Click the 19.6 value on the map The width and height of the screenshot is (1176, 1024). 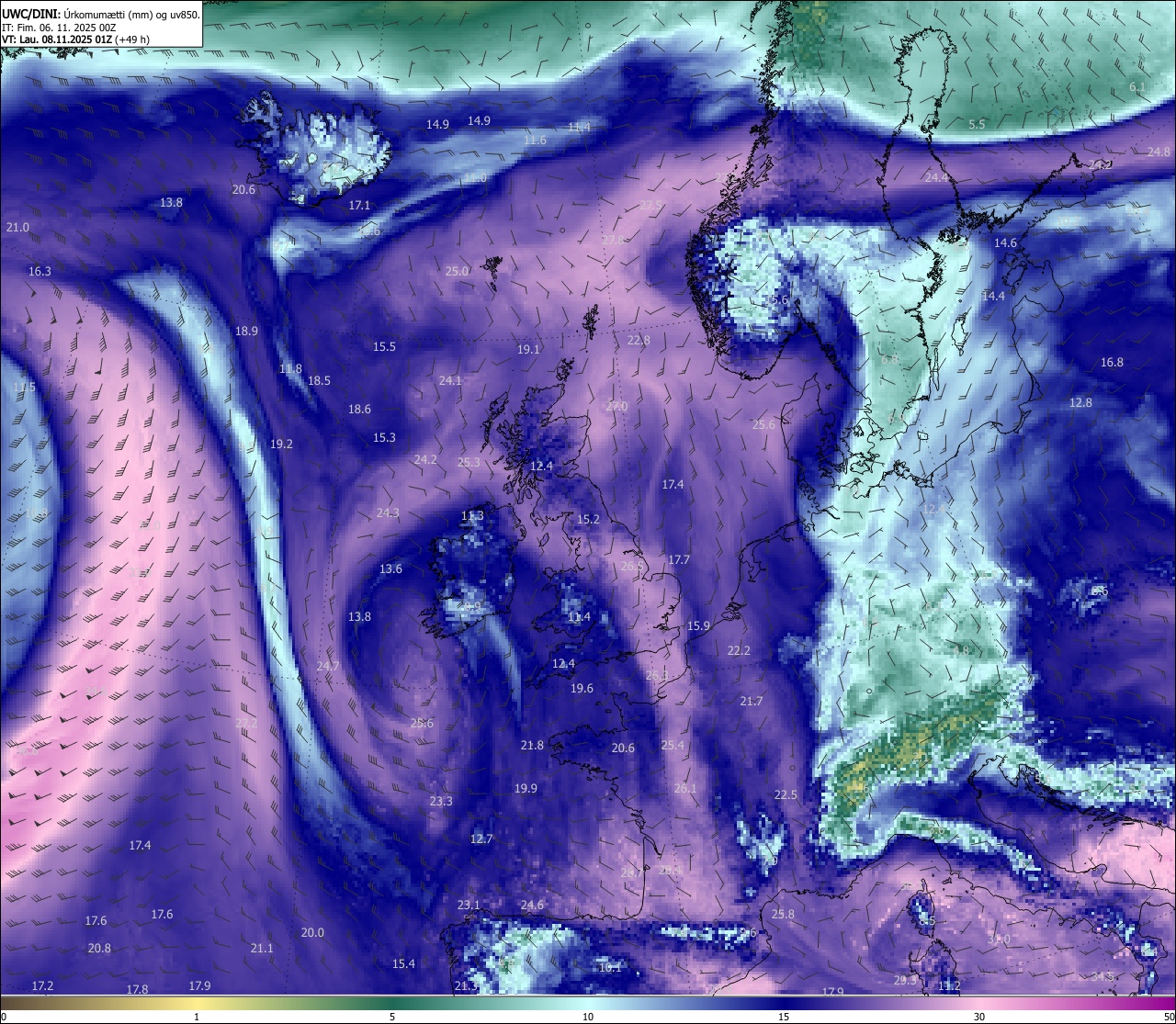pos(582,689)
